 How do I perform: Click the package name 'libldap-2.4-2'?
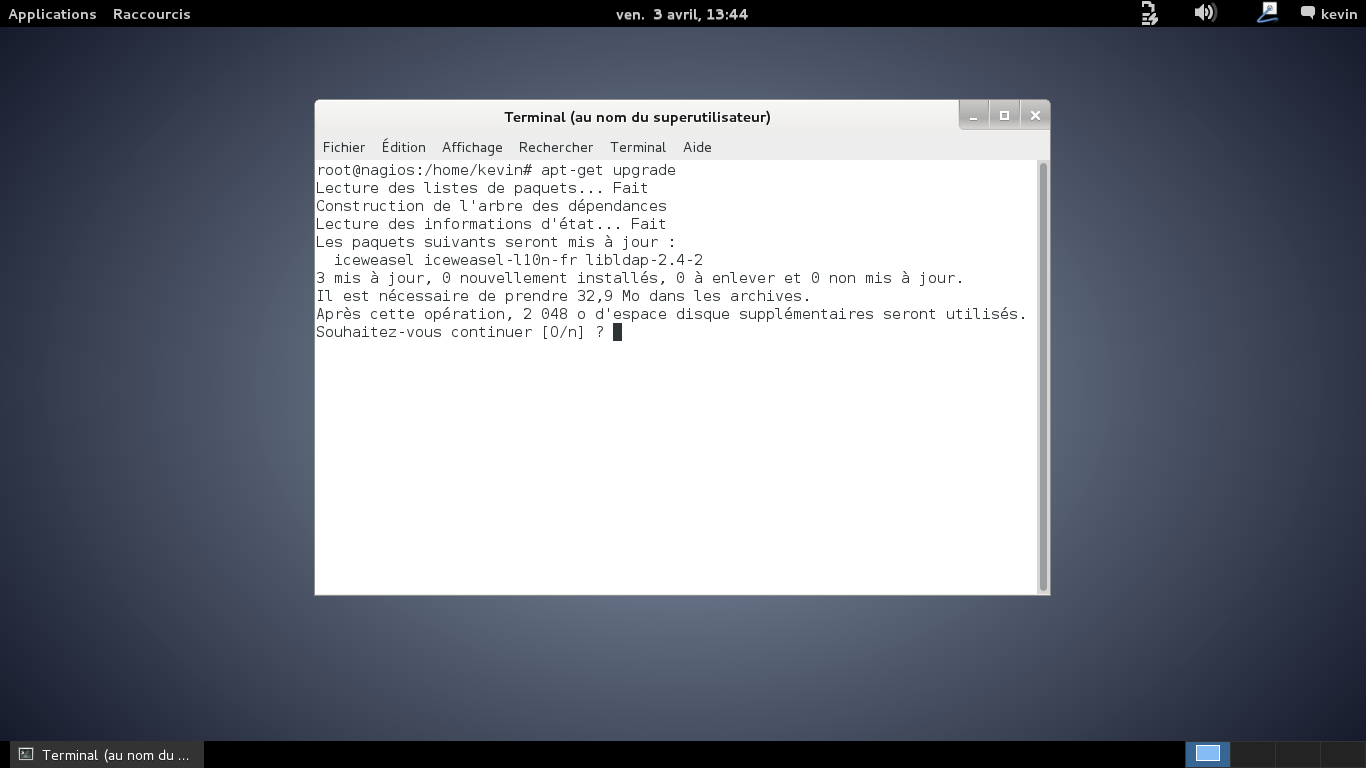[644, 260]
